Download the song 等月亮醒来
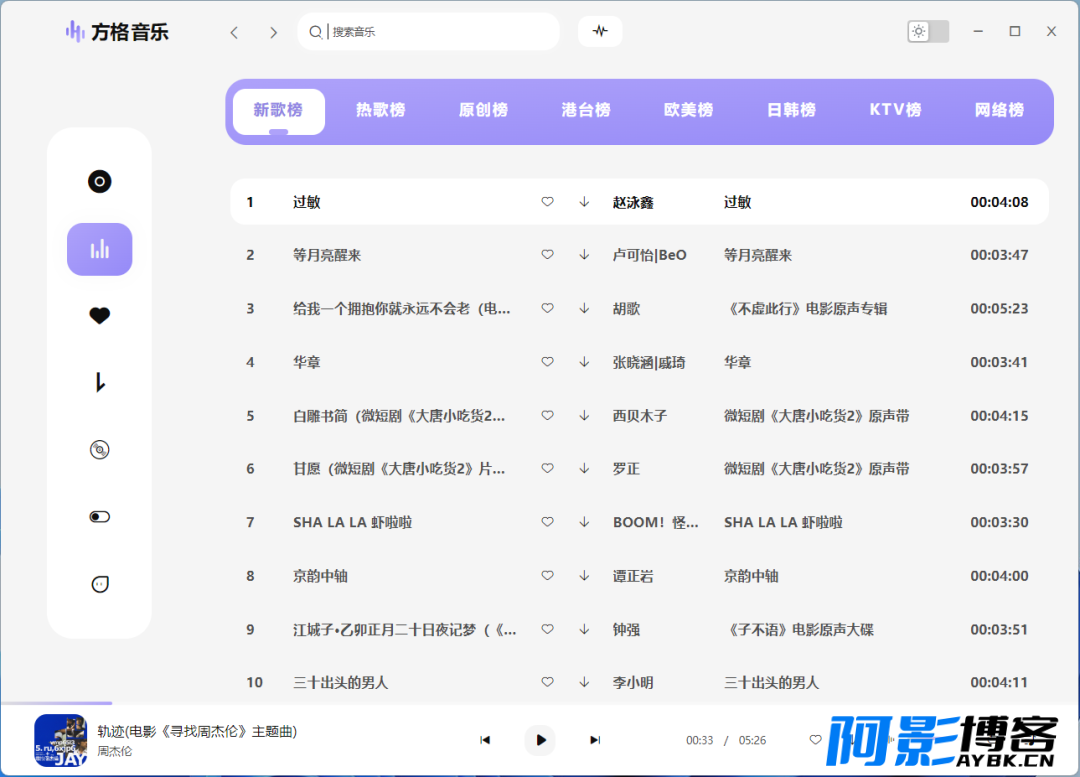1080x777 pixels. coord(584,255)
